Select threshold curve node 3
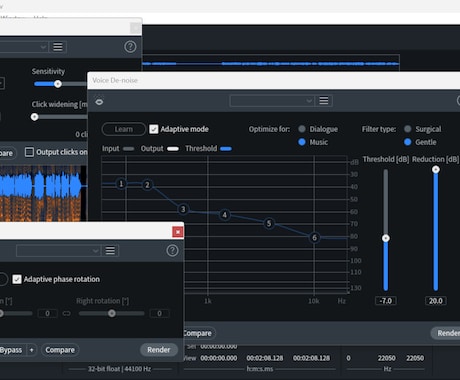This screenshot has width=460, height=380. 183,209
